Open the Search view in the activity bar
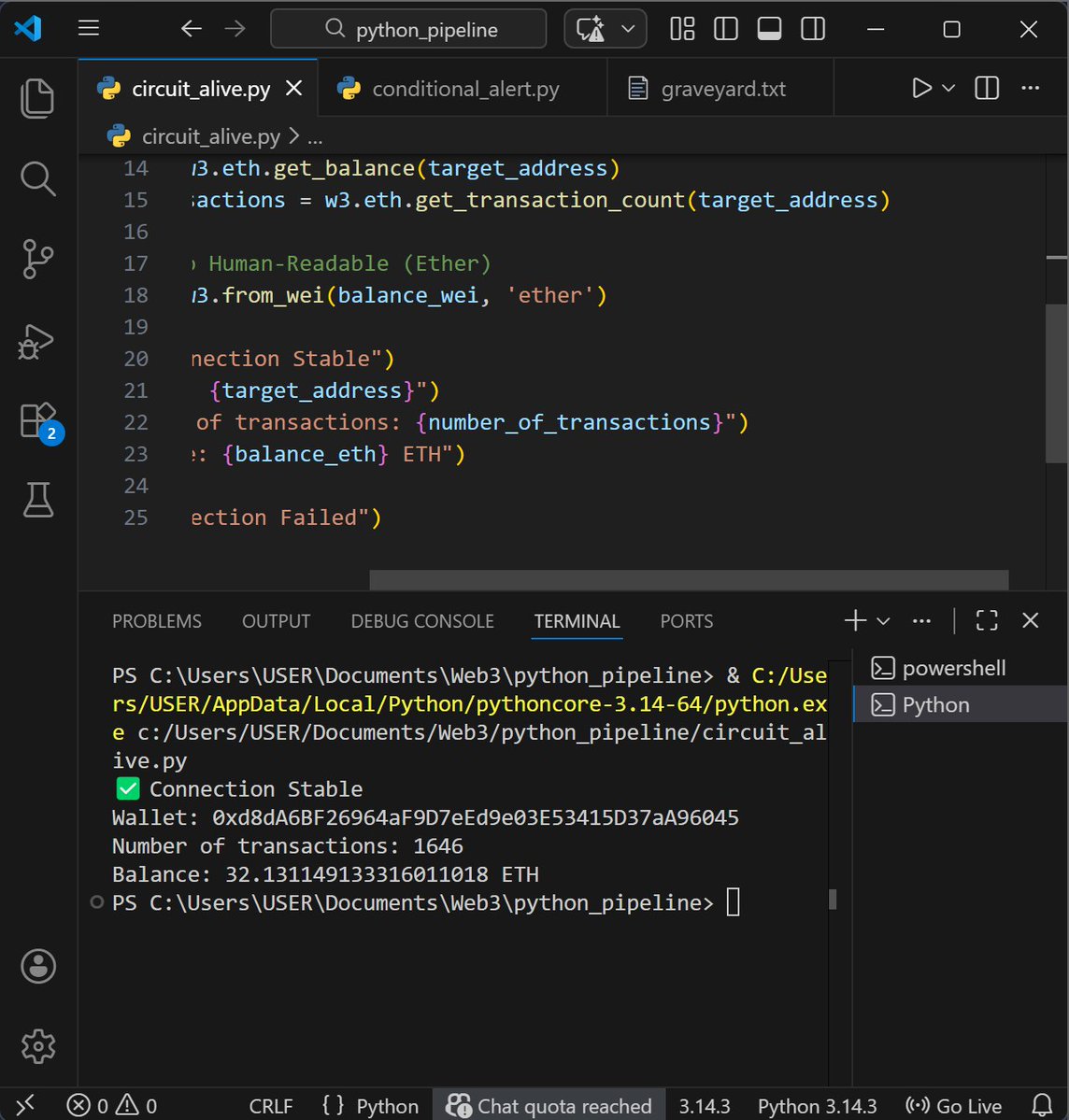This screenshot has height=1120, width=1069. 37,178
